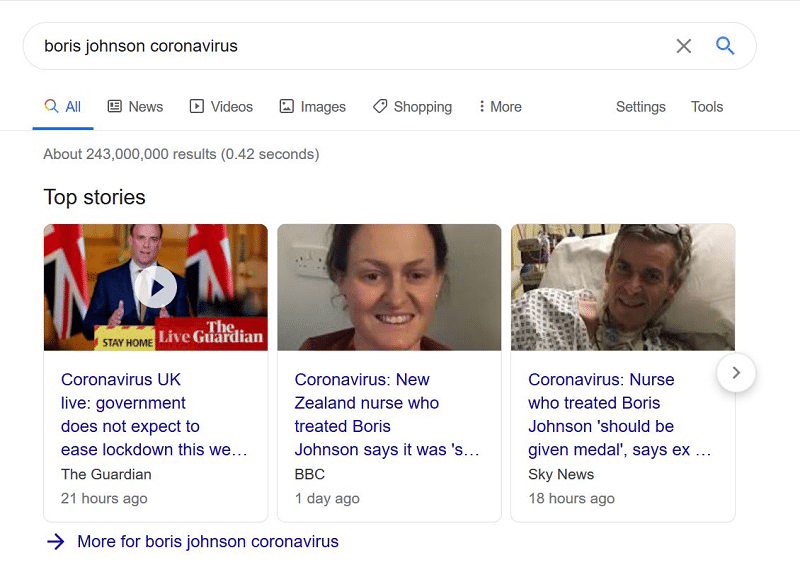
Task: Click the blue magnifier search icon
Action: [725, 46]
